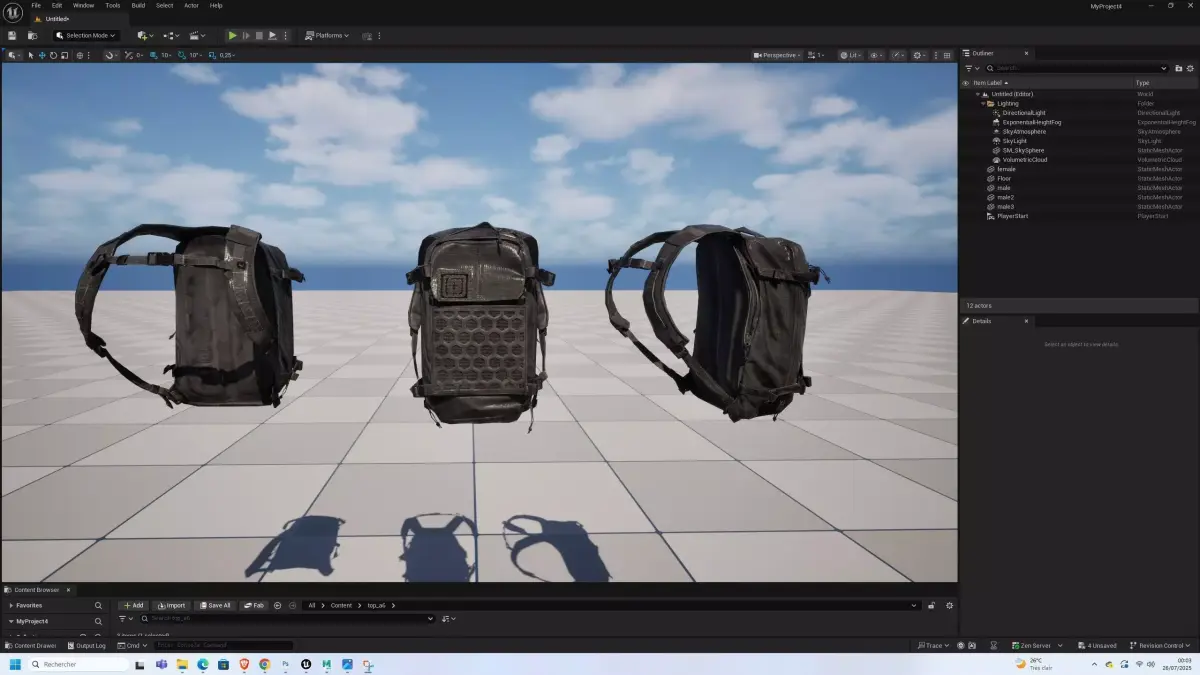
Task: Start Play in Editor with green play
Action: click(x=233, y=36)
